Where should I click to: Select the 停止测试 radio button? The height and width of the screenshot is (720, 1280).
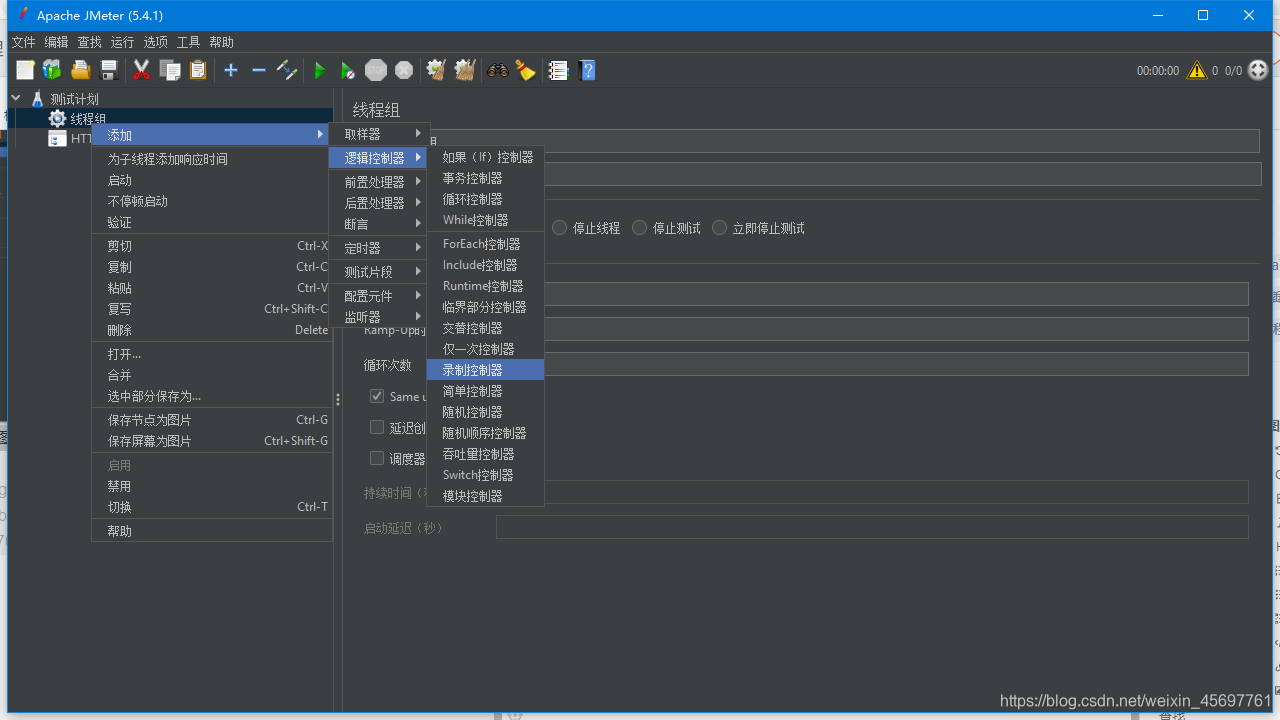point(640,228)
